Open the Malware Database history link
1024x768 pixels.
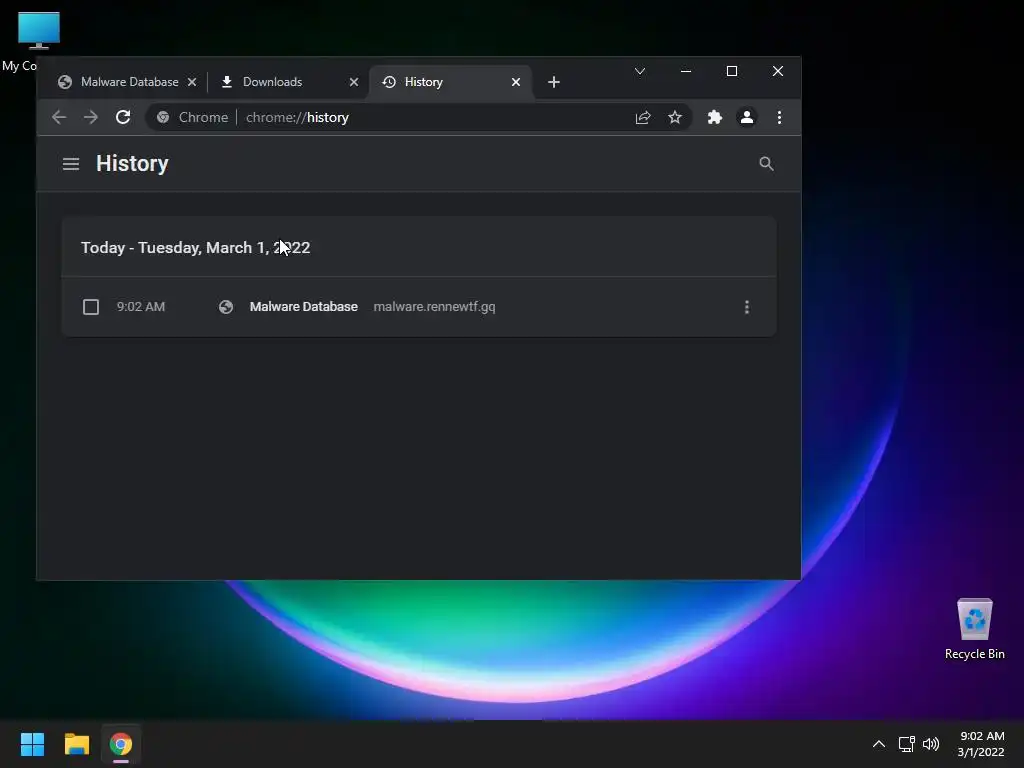click(304, 307)
